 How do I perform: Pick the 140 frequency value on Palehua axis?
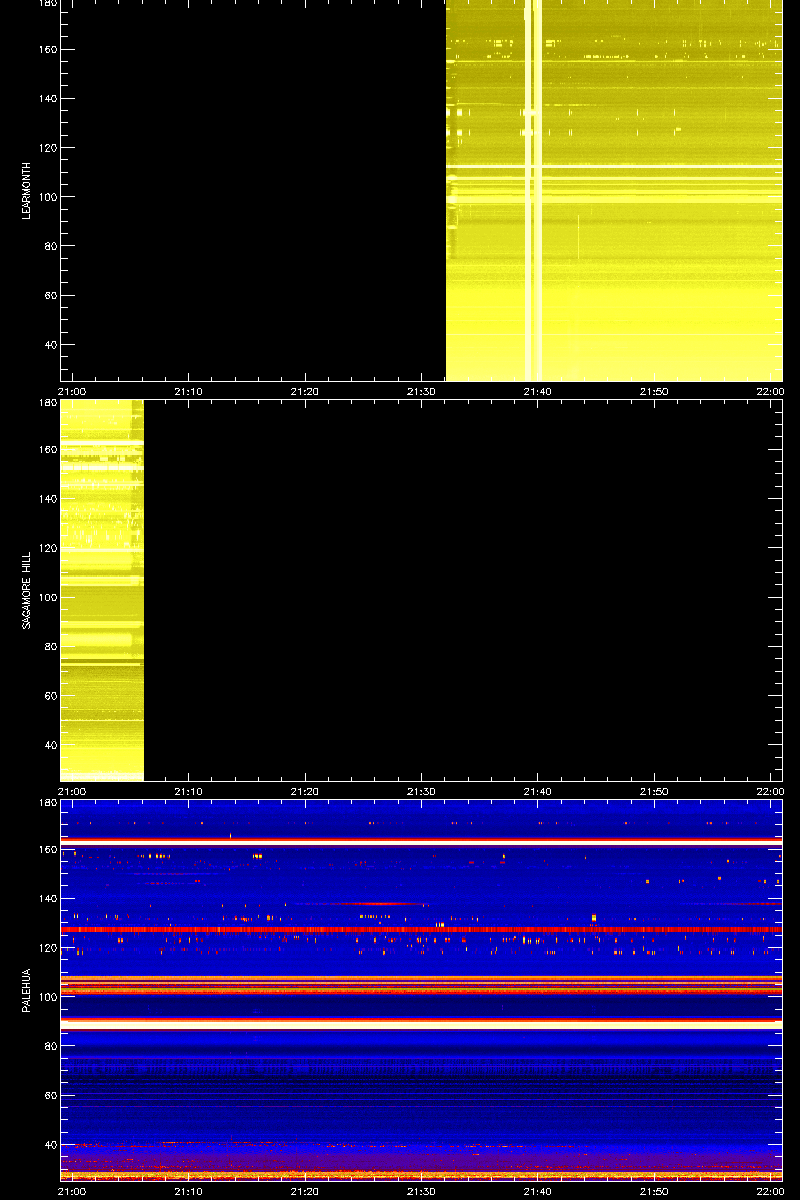pos(46,899)
